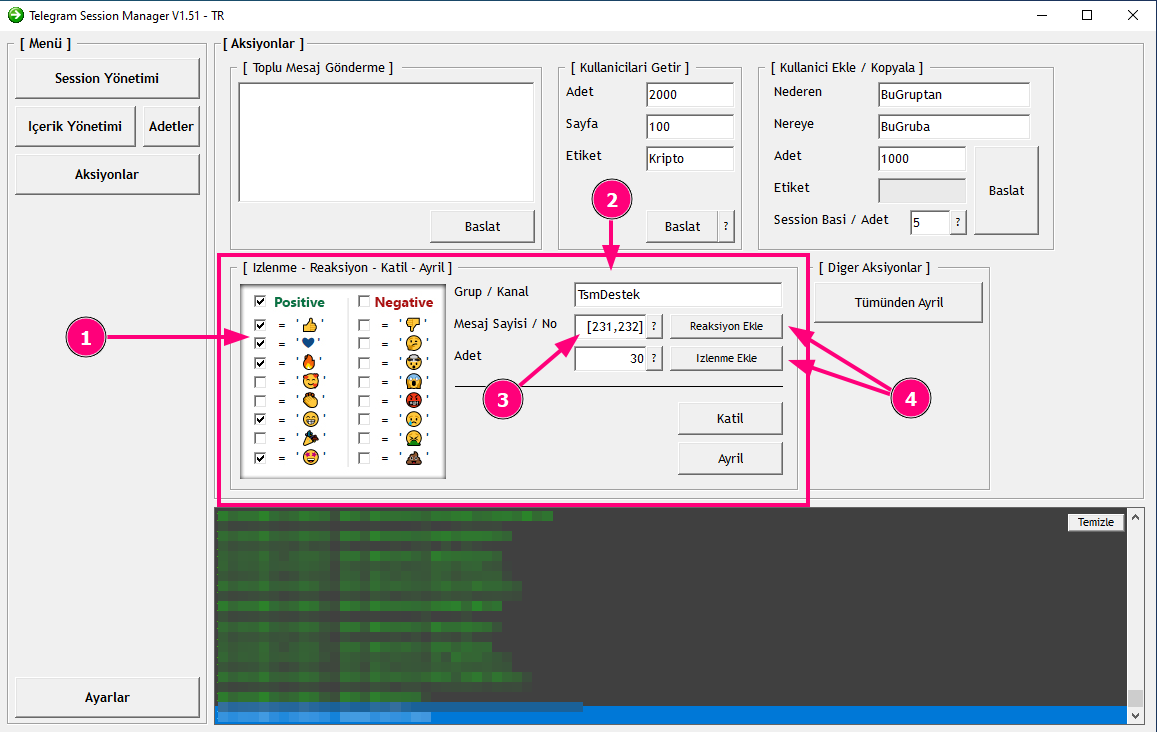
Task: Check the checkbox beside poop emoji
Action: point(364,458)
